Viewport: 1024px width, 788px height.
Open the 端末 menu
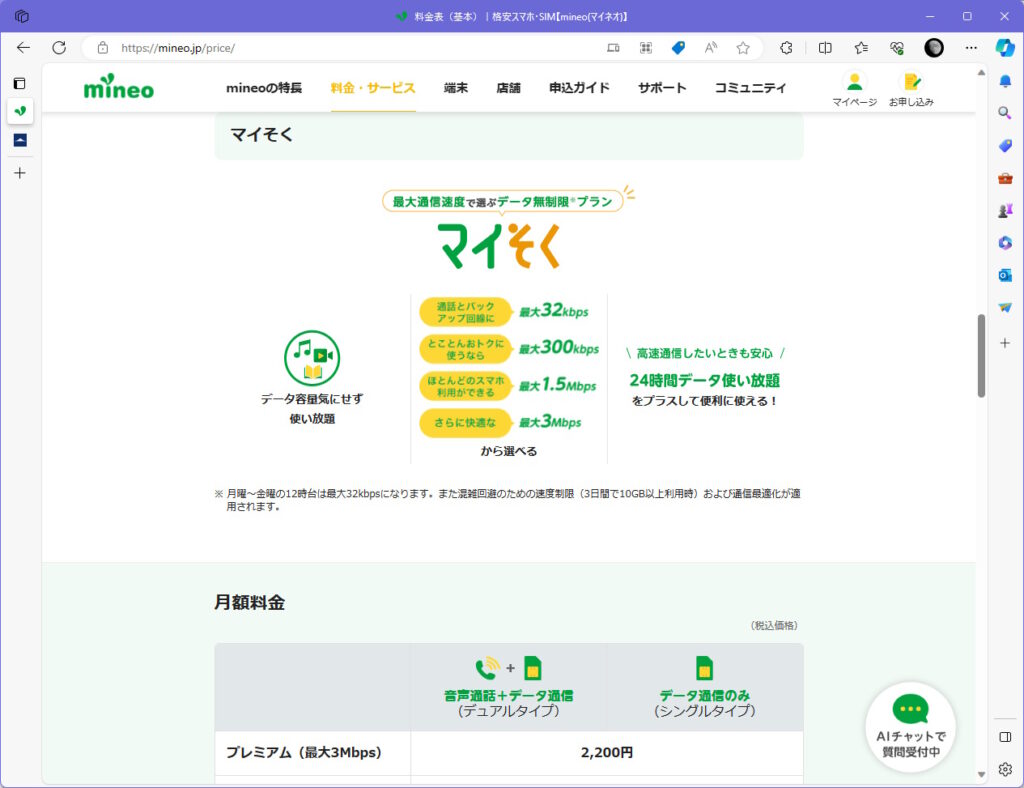[456, 87]
